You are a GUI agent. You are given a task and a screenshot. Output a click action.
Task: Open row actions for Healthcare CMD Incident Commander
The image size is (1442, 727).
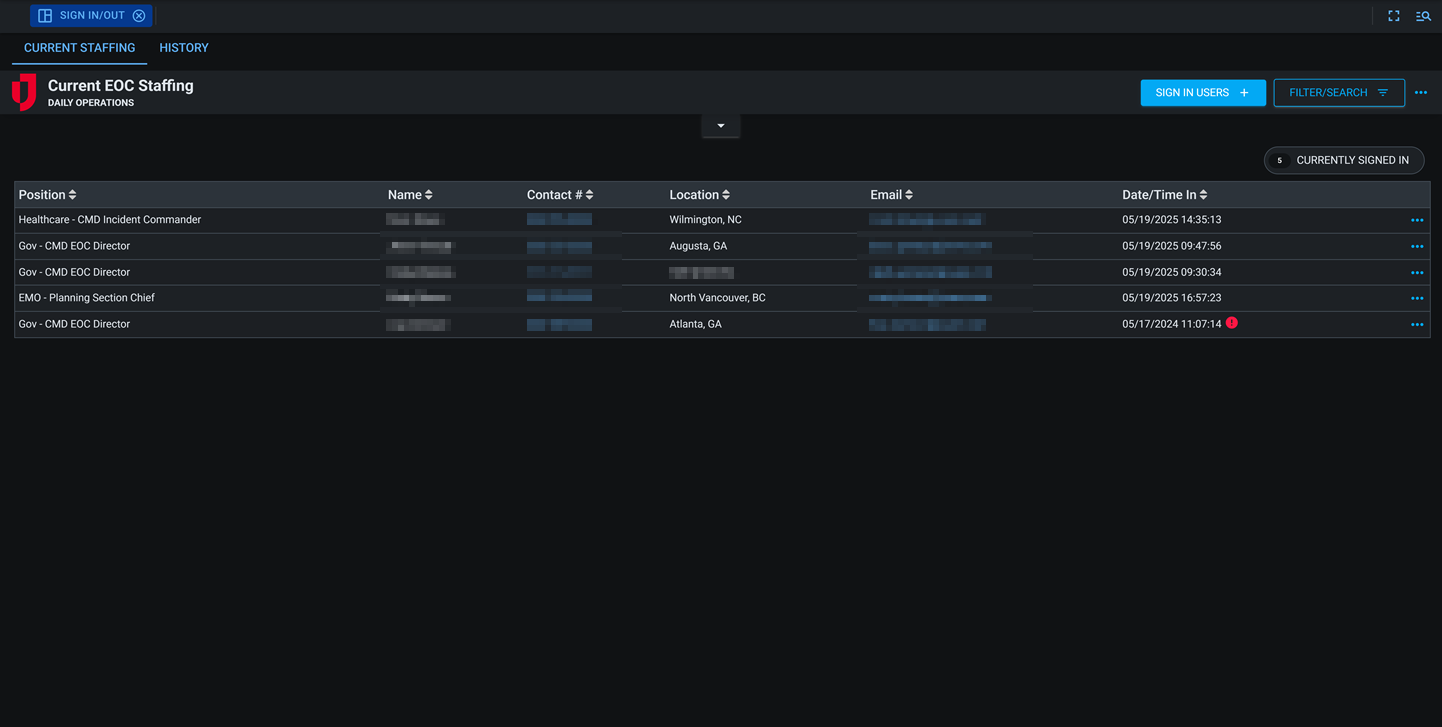(x=1417, y=219)
